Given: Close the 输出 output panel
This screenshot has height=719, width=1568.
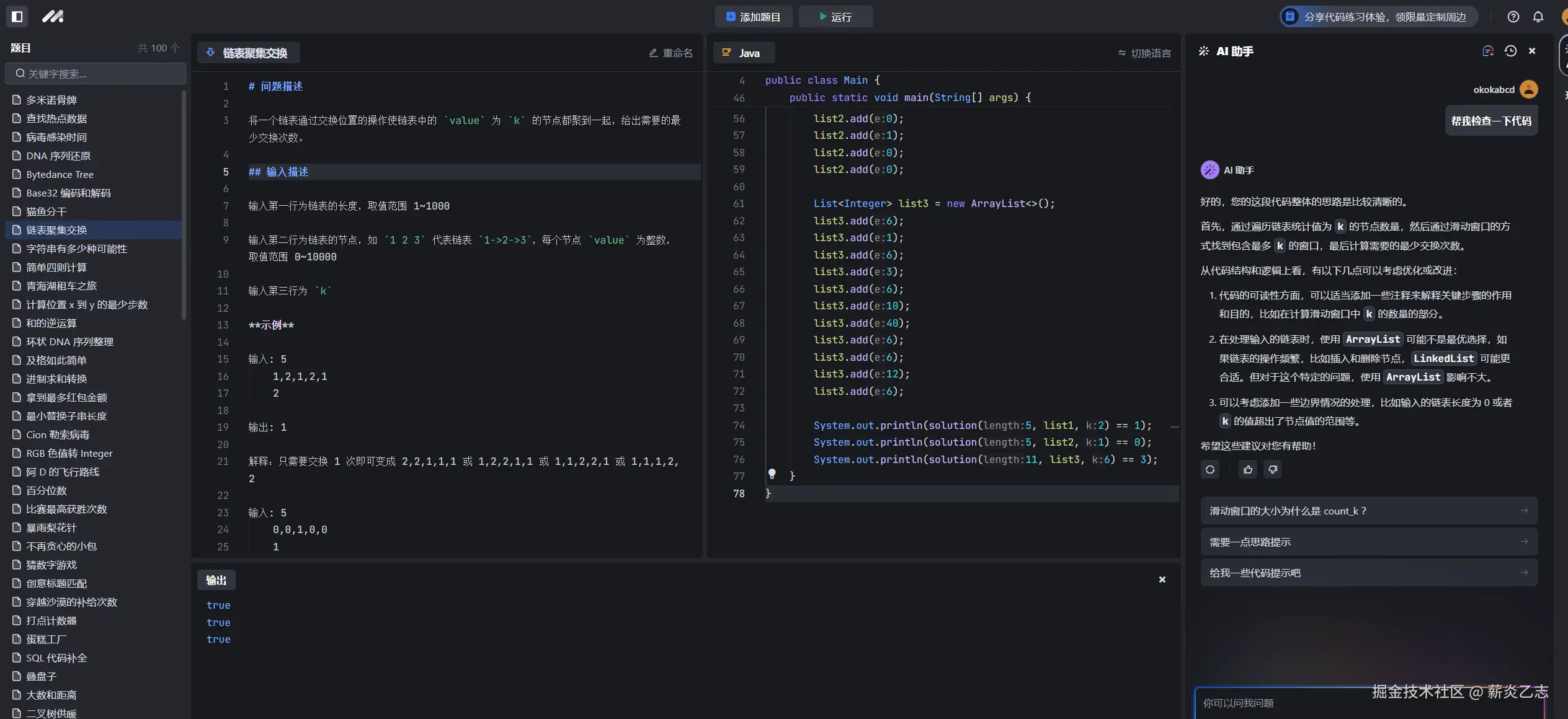Looking at the screenshot, I should (1162, 580).
